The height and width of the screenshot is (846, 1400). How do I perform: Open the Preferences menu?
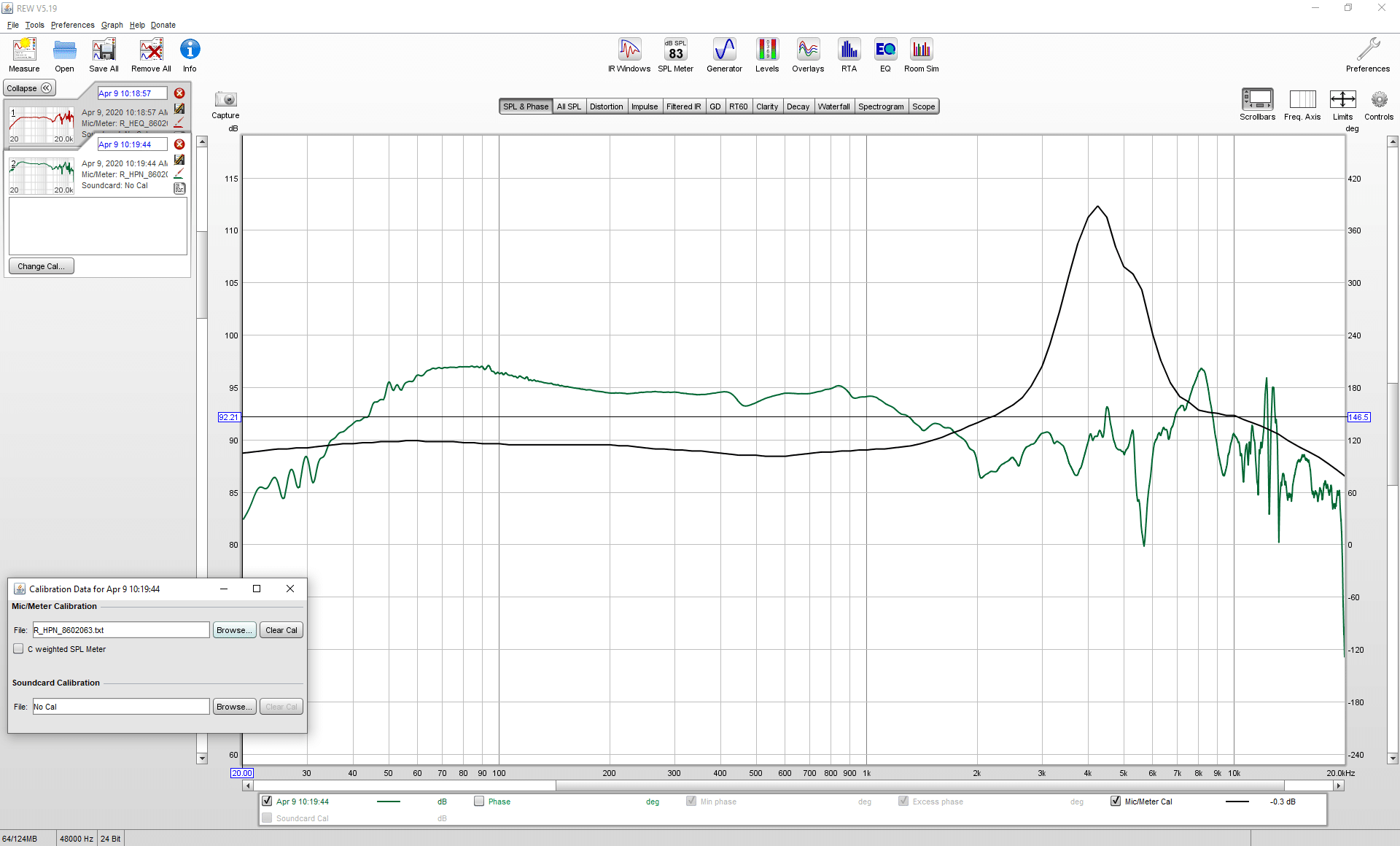pyautogui.click(x=72, y=25)
